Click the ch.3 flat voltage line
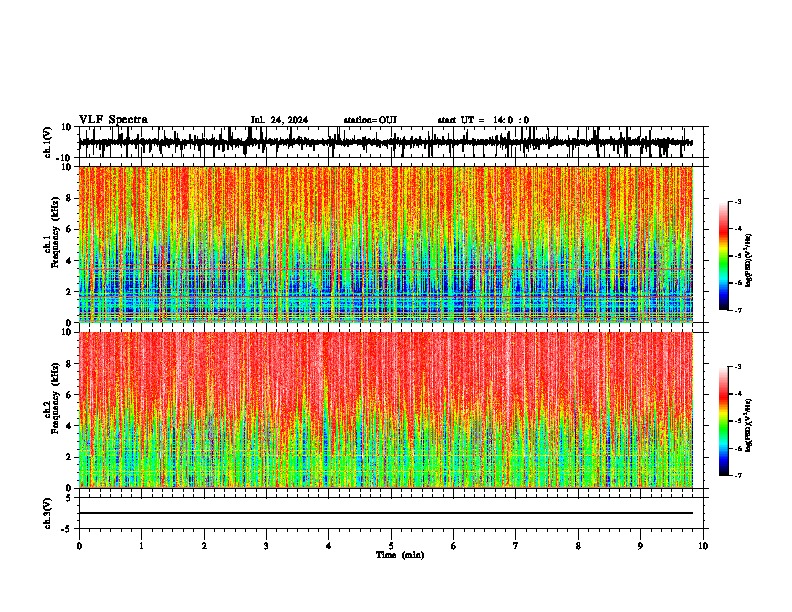792x612 pixels. (386, 513)
